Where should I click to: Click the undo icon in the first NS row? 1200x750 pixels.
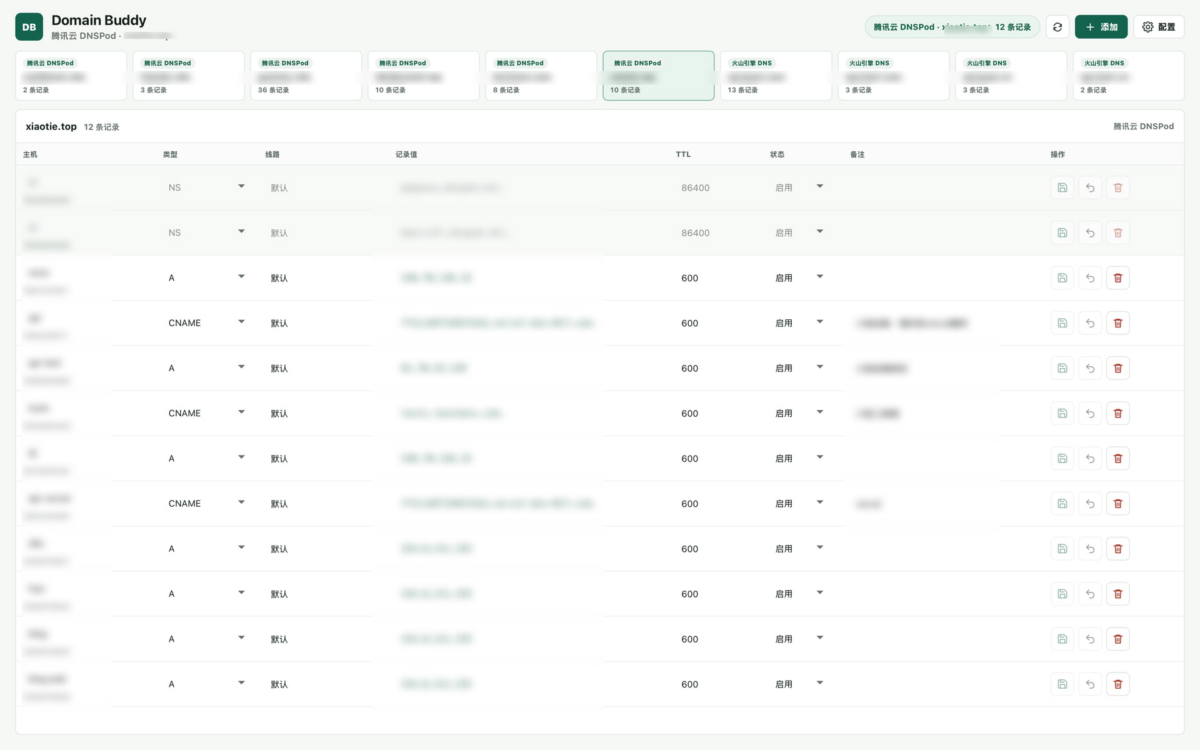tap(1090, 187)
